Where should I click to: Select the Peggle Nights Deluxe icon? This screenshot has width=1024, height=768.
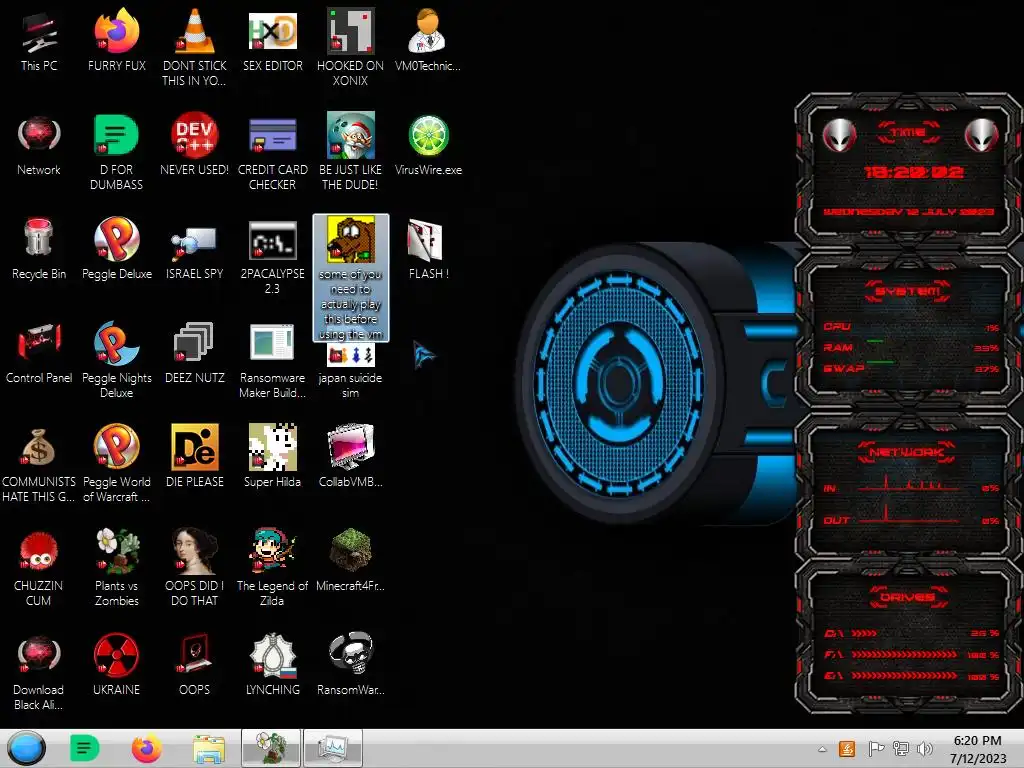(116, 343)
